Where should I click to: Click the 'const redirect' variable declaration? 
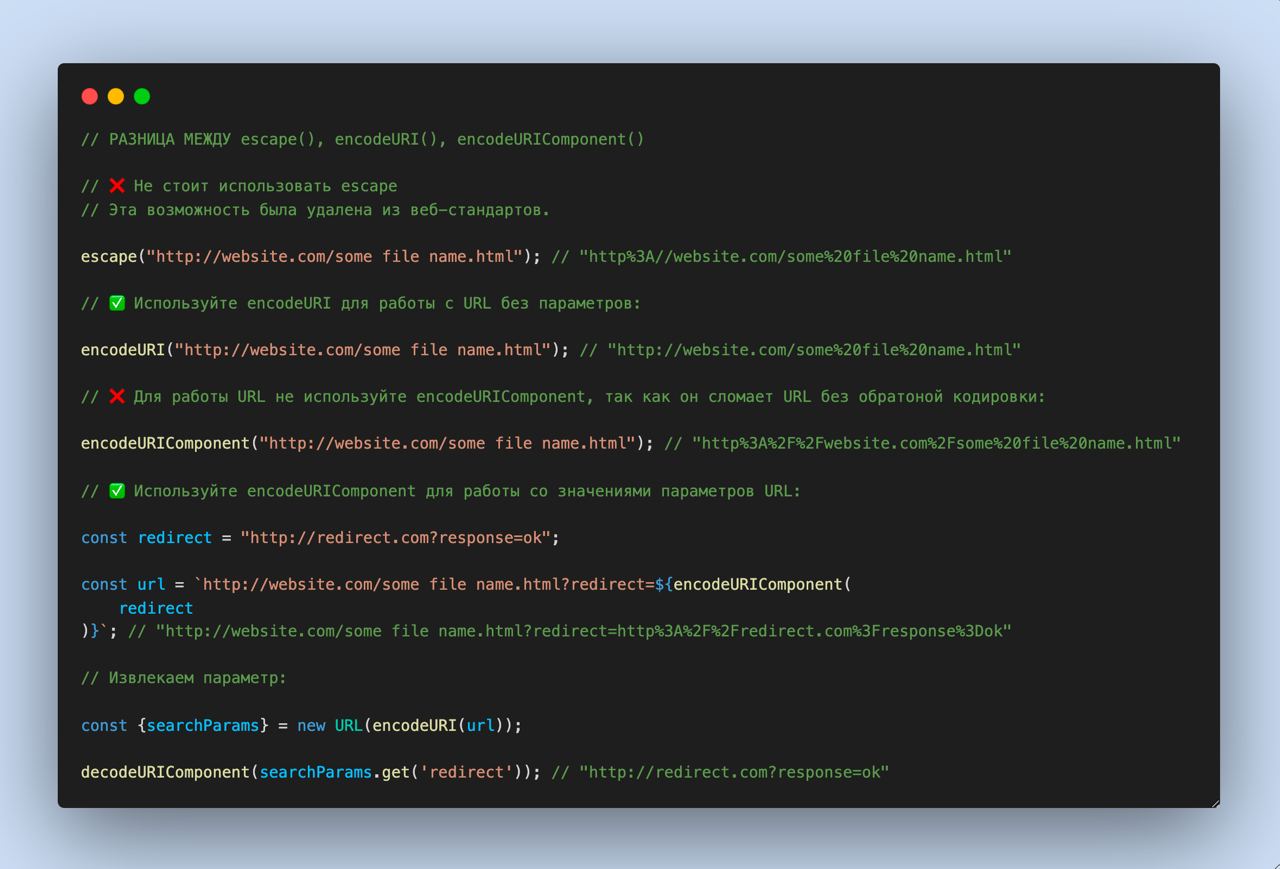click(146, 538)
